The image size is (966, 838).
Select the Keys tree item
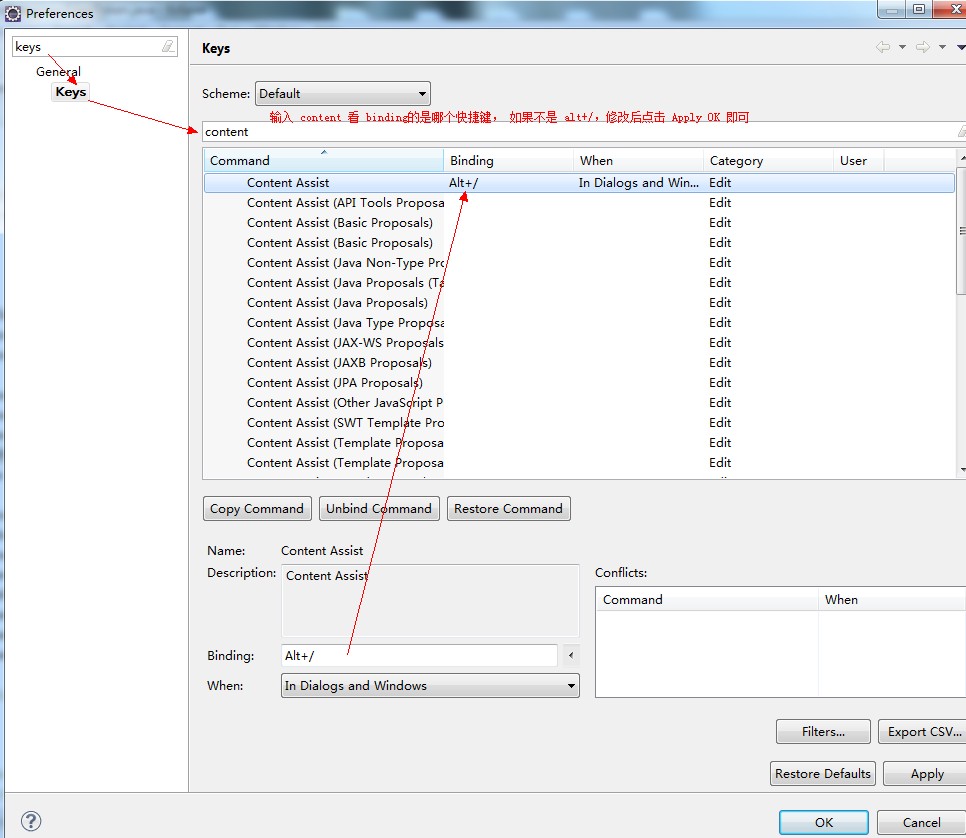71,92
